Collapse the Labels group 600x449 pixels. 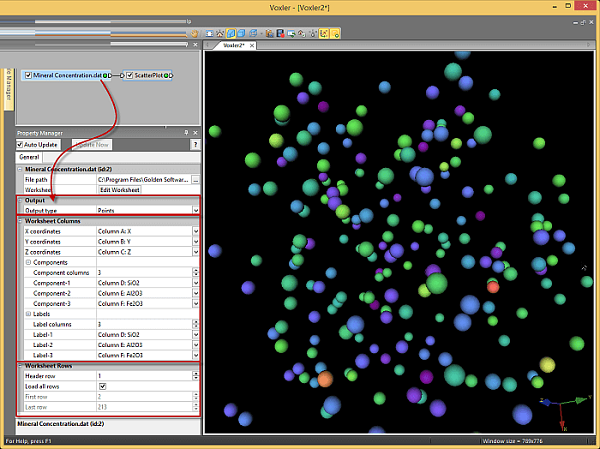click(28, 314)
